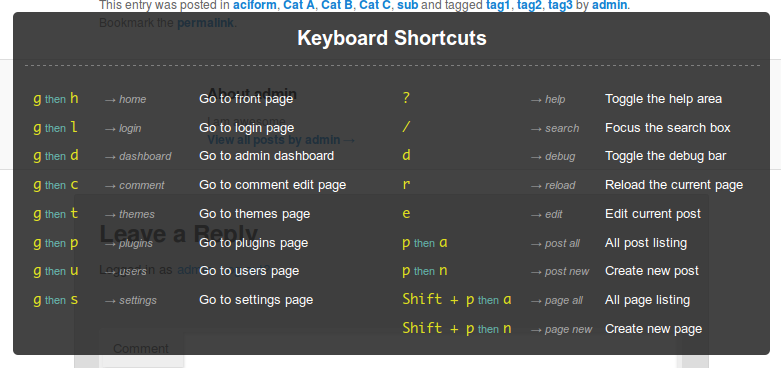Click the 'Shift + p then n' combo
The width and height of the screenshot is (781, 368).
coord(457,328)
